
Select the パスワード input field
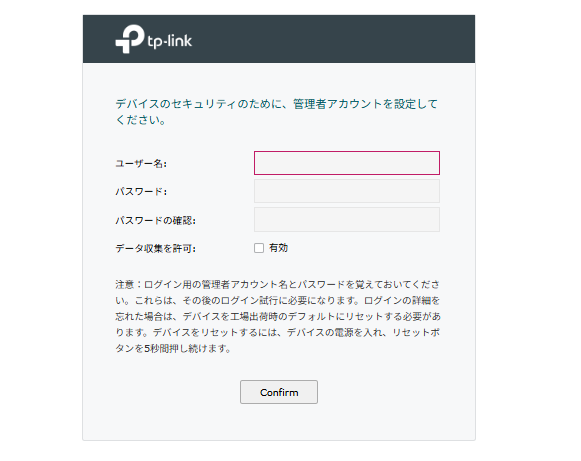(347, 191)
